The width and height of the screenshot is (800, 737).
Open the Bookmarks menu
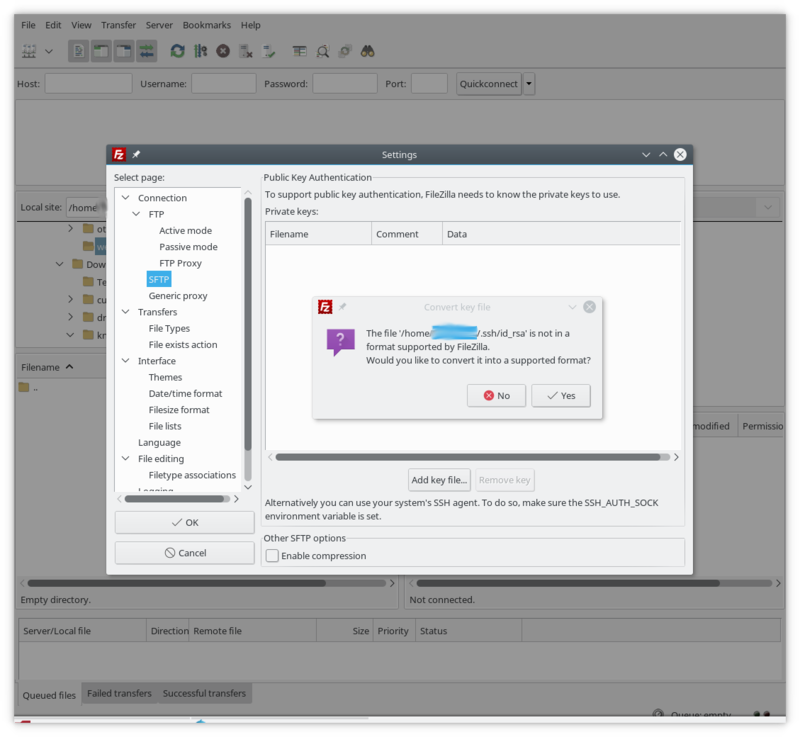tap(207, 25)
